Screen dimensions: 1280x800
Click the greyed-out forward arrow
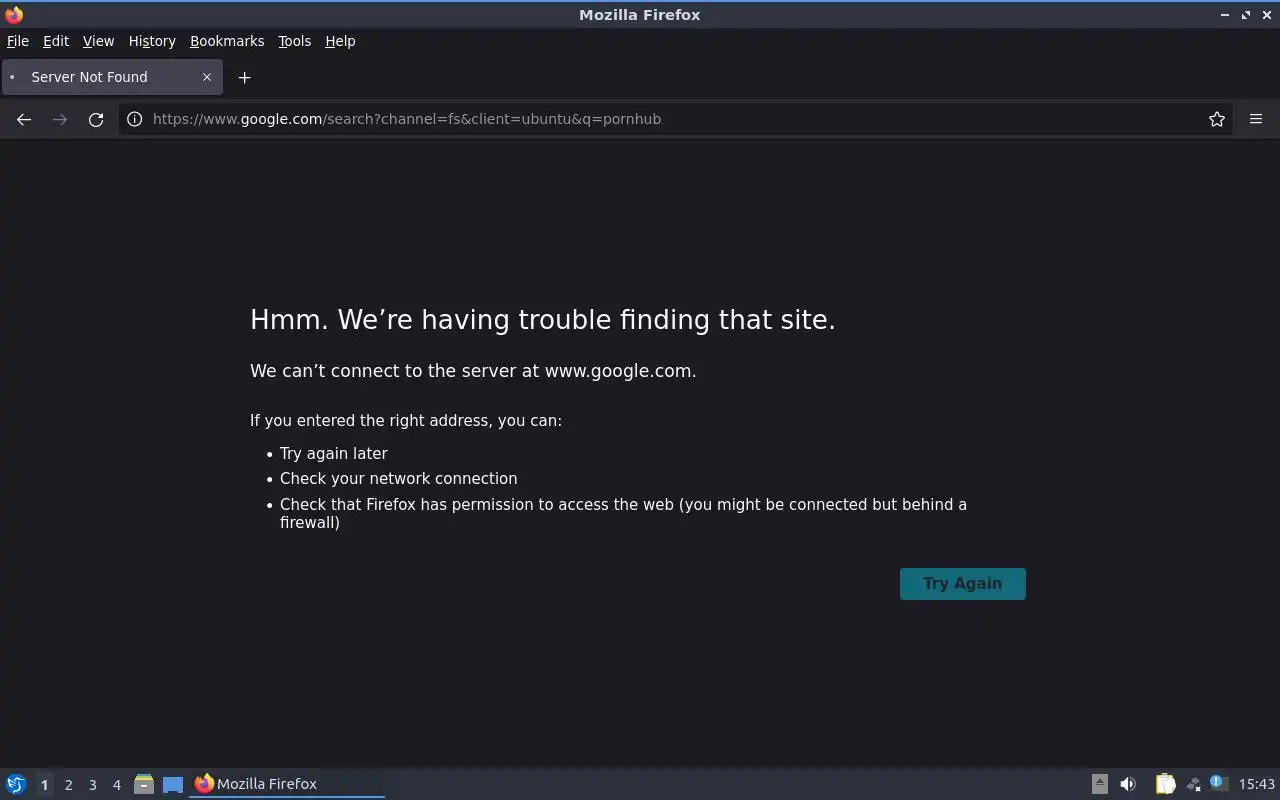tap(60, 119)
